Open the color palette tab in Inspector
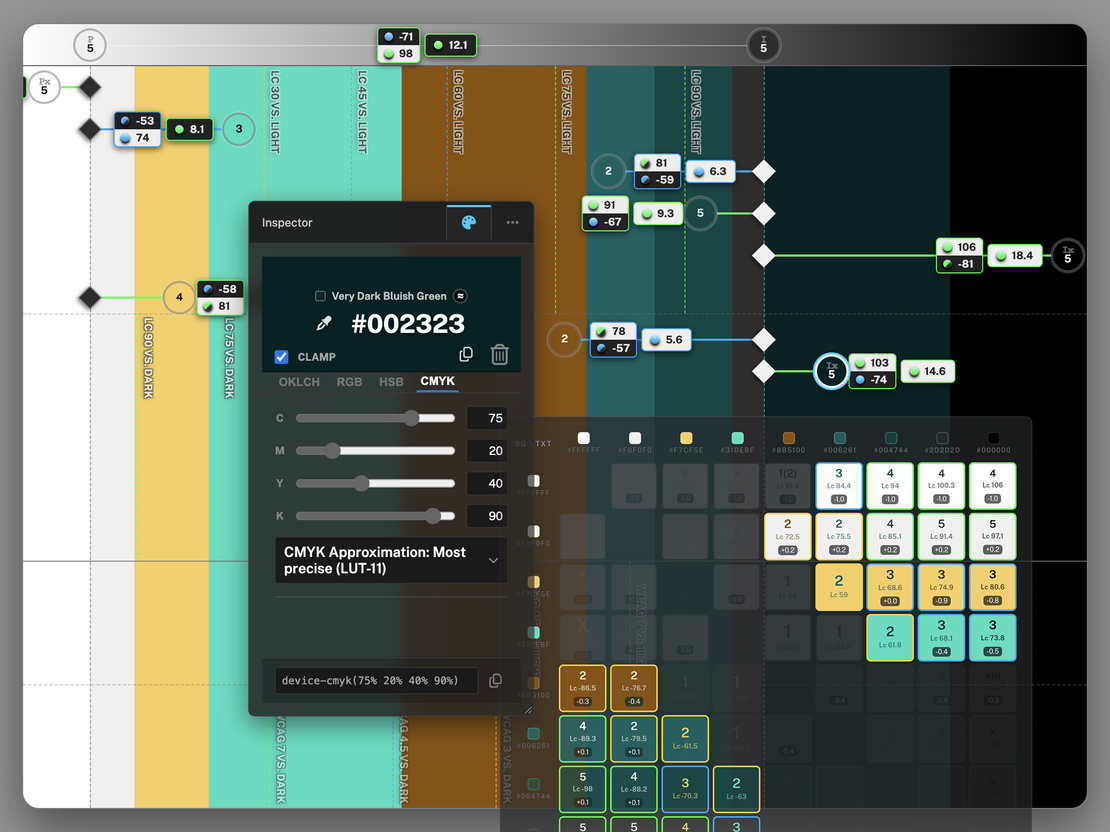Image resolution: width=1110 pixels, height=832 pixels. pyautogui.click(x=469, y=223)
